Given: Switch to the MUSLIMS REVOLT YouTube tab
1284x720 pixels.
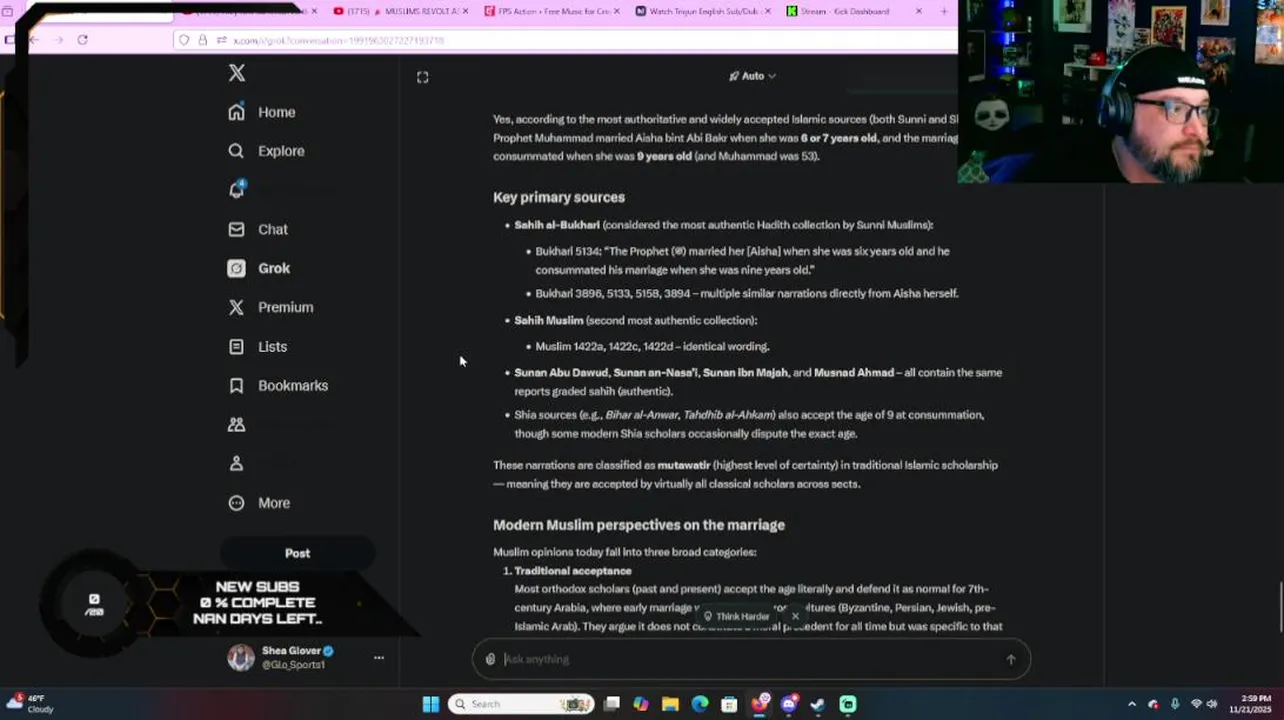Looking at the screenshot, I should tap(400, 11).
